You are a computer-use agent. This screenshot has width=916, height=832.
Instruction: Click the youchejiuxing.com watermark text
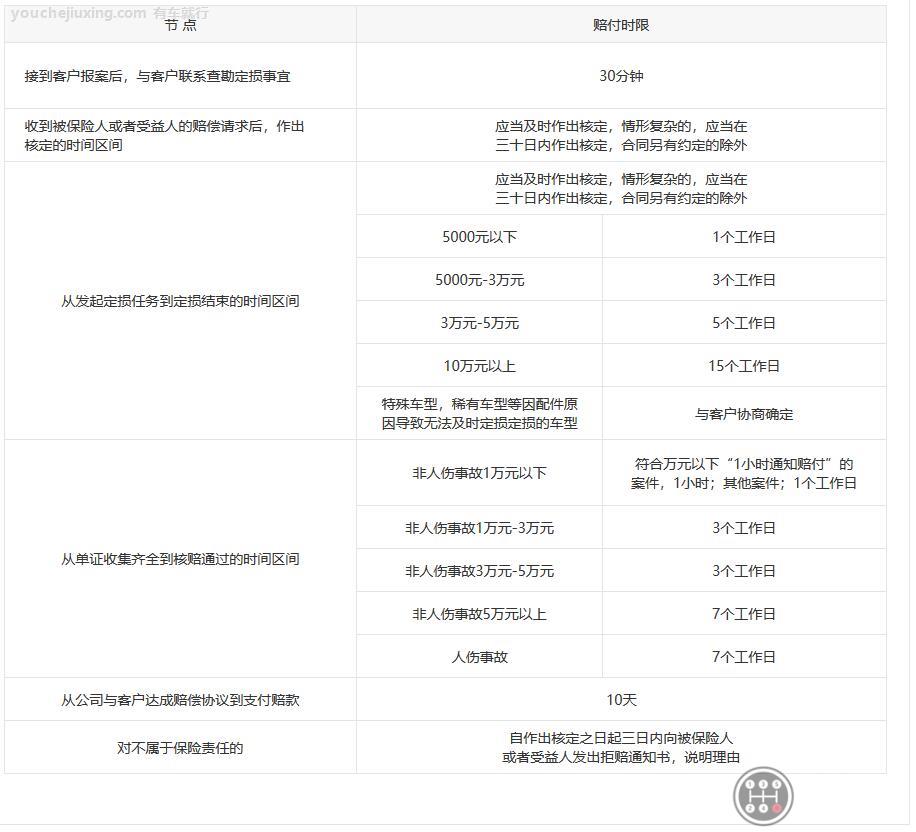click(x=79, y=13)
